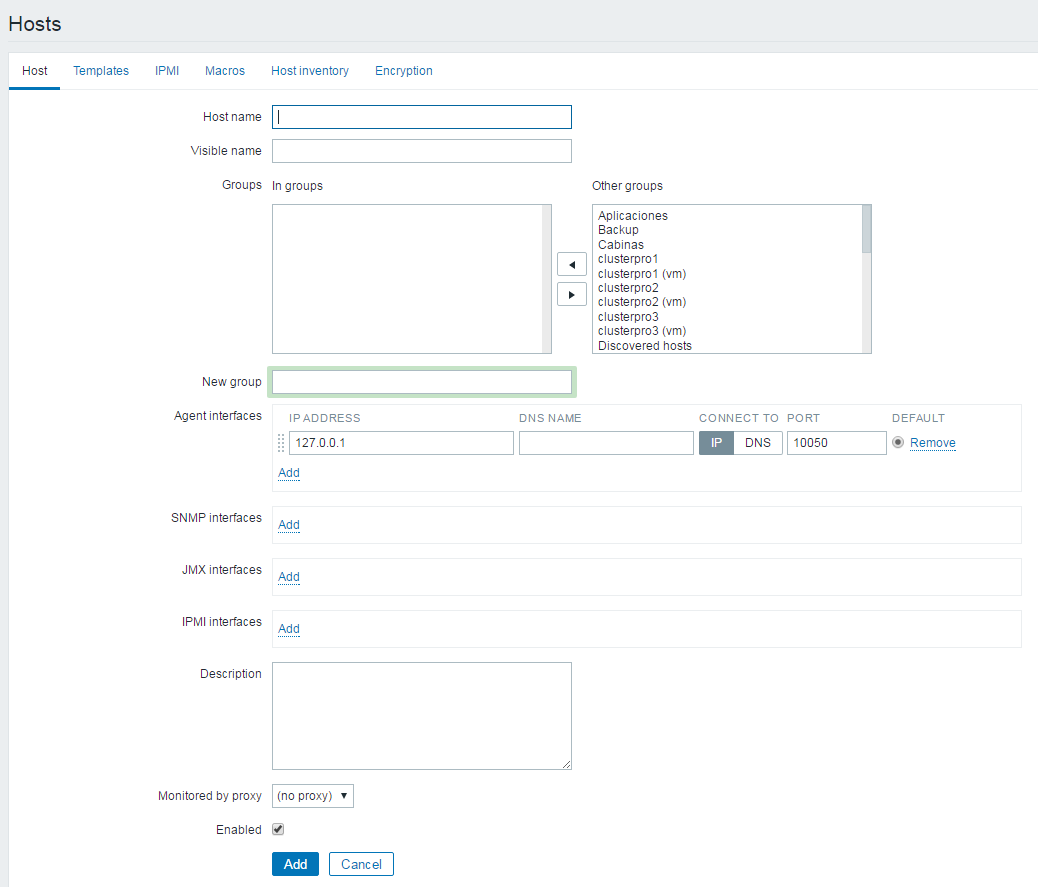The image size is (1038, 887).
Task: Toggle the Enabled checkbox
Action: [x=278, y=829]
